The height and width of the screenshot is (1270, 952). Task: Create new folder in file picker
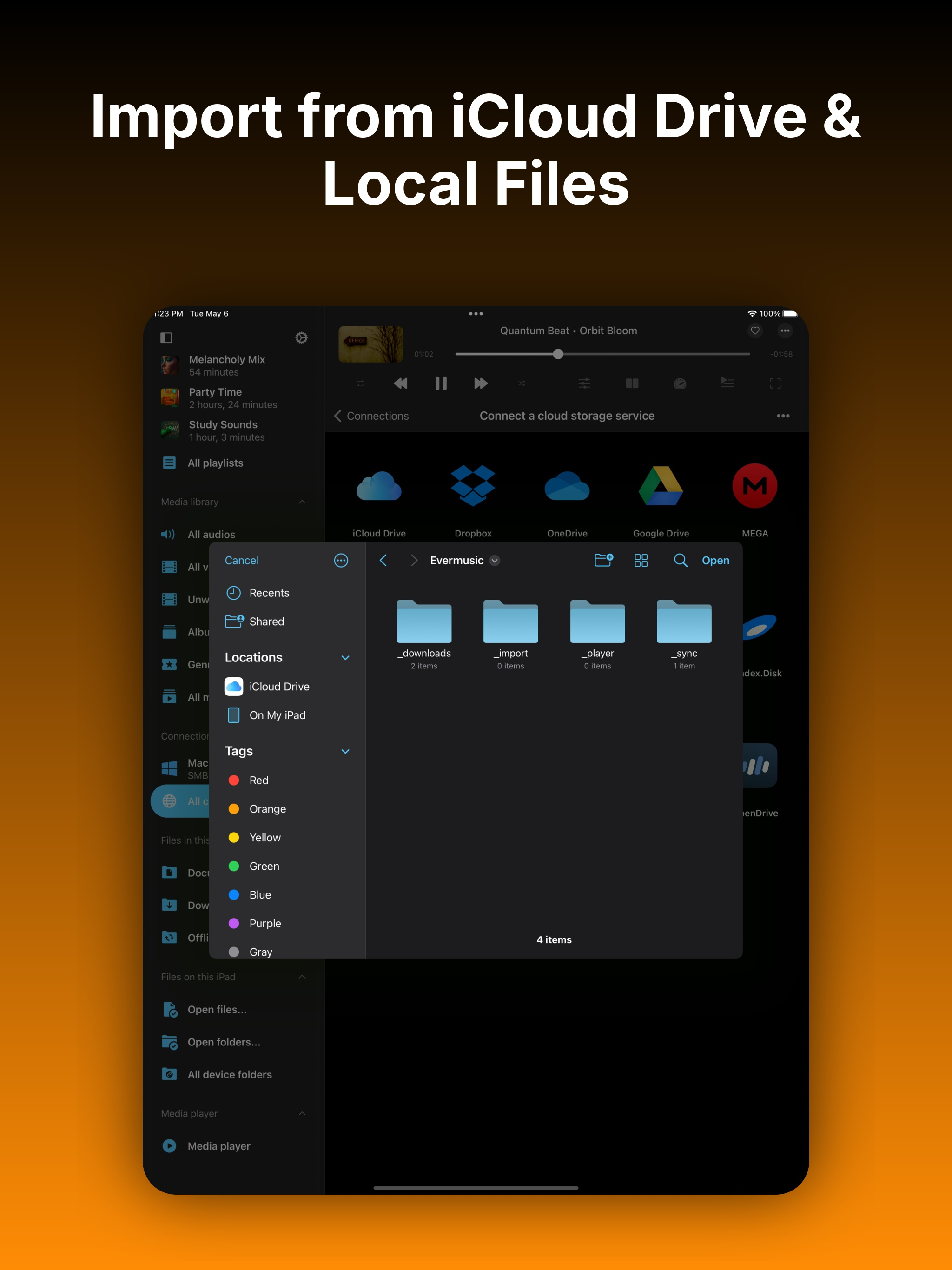pos(603,560)
